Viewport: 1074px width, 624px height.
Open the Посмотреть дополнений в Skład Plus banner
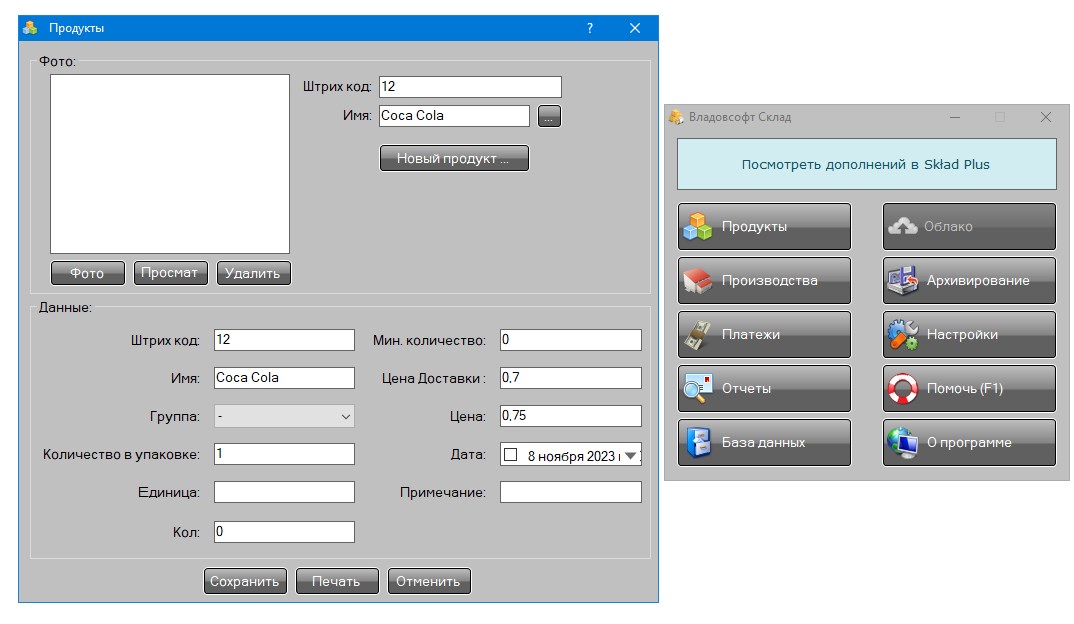(866, 164)
